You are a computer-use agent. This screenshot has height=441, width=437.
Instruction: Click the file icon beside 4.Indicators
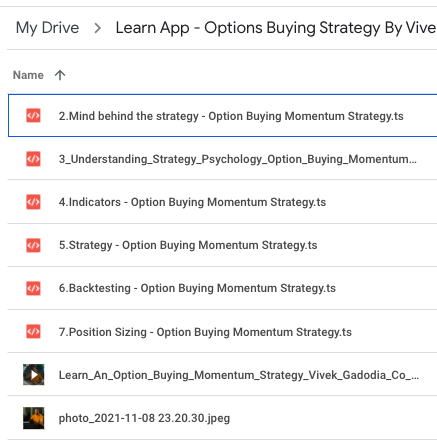pyautogui.click(x=33, y=202)
